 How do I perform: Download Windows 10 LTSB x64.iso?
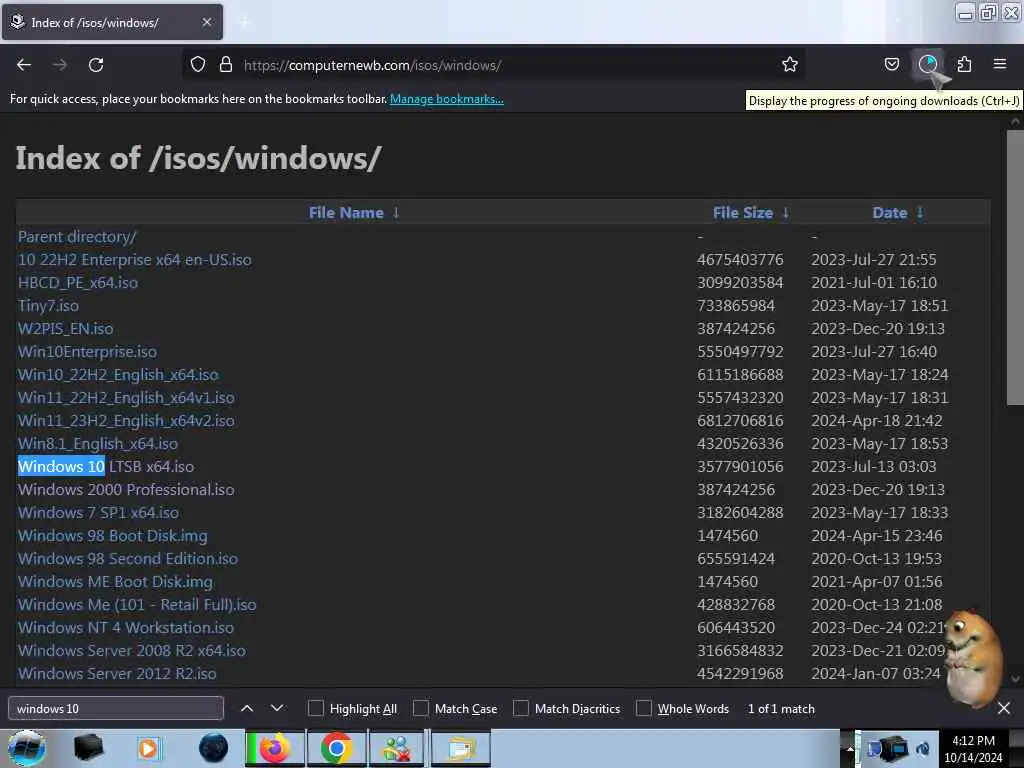pos(106,466)
